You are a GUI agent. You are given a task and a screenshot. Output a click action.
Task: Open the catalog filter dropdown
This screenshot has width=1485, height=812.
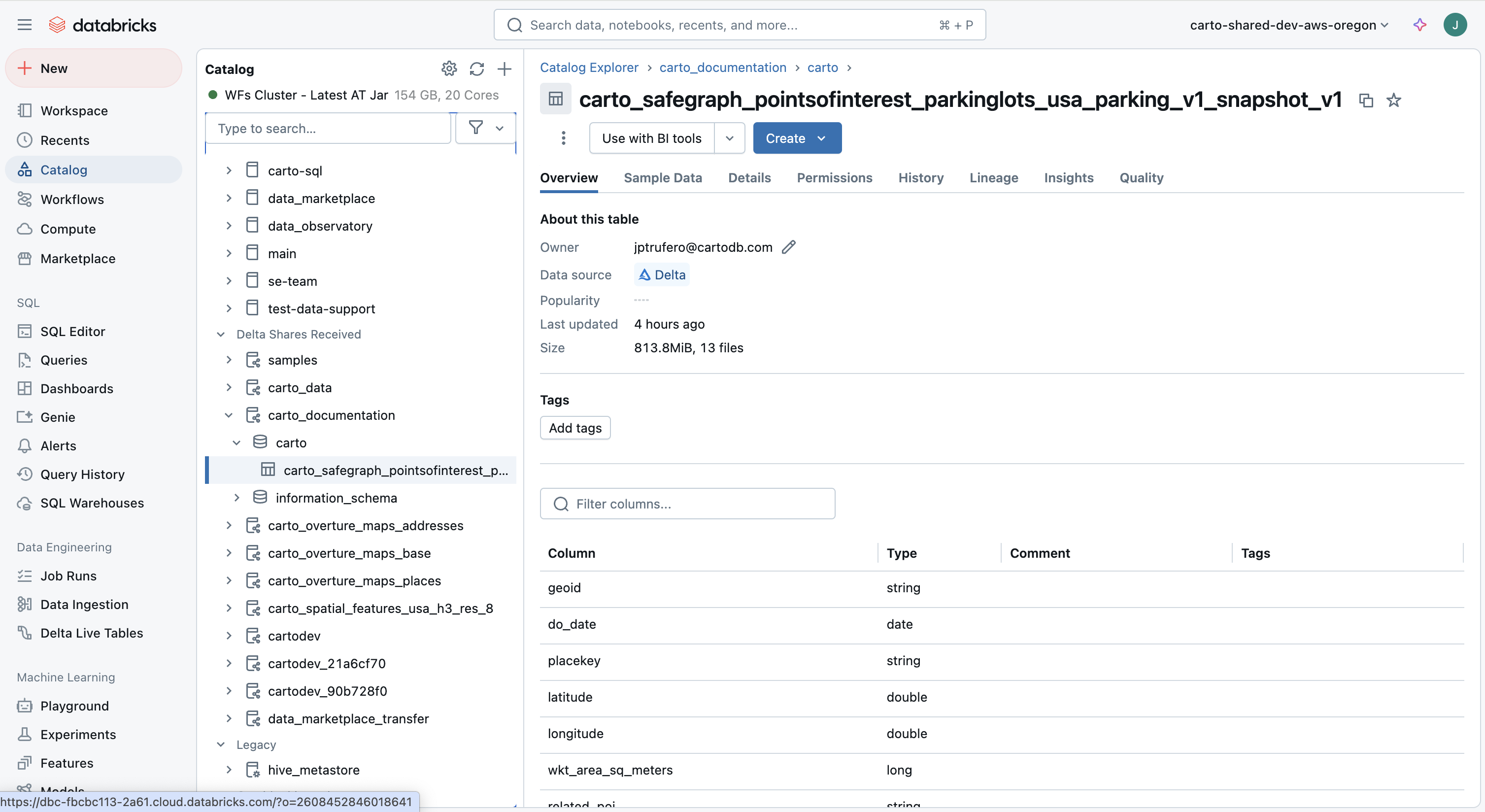click(x=486, y=128)
